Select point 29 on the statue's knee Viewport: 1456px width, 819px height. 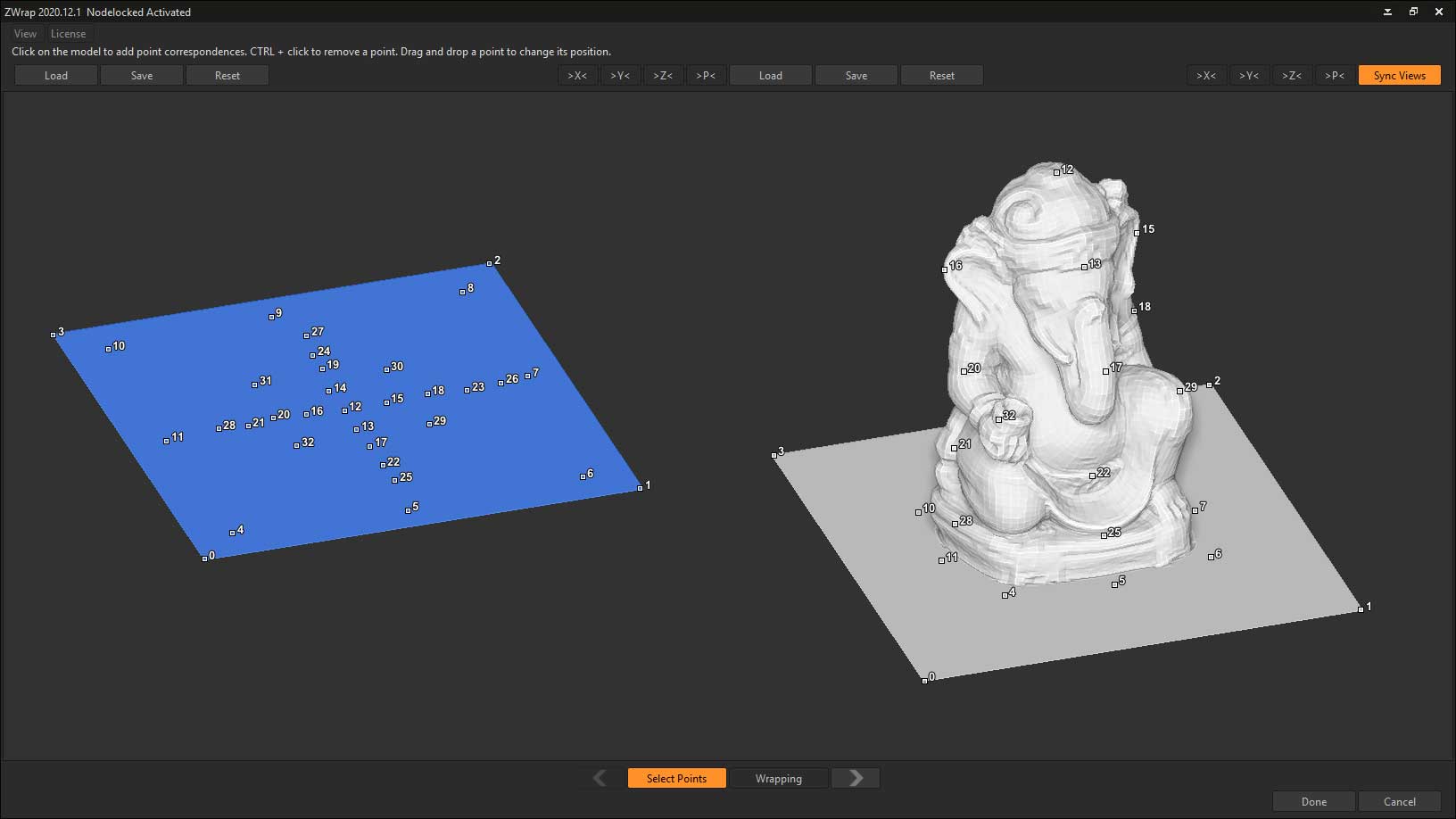pyautogui.click(x=1179, y=390)
